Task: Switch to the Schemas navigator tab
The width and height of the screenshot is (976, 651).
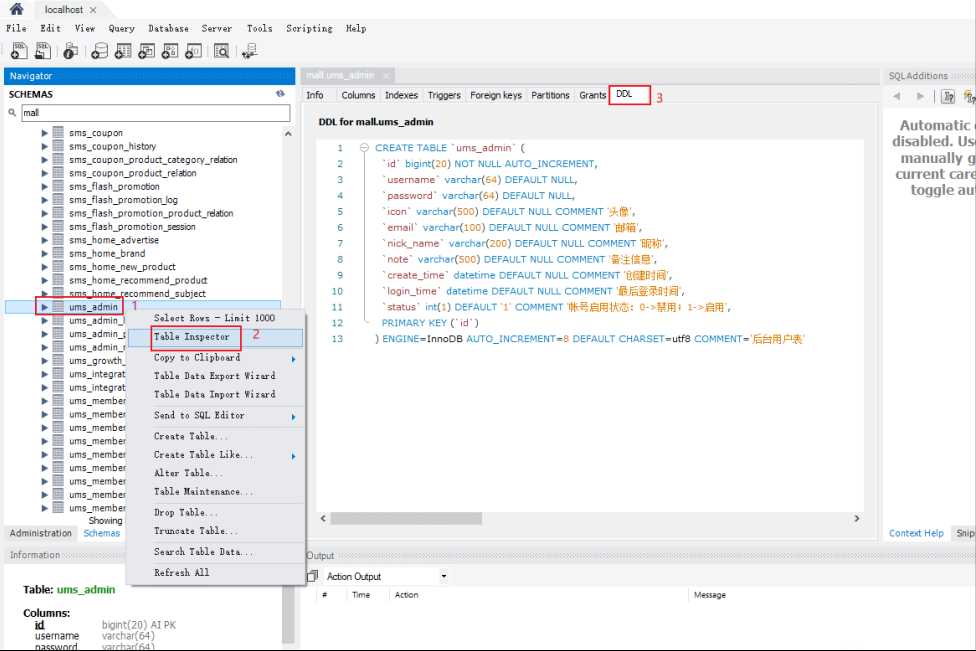Action: click(101, 533)
